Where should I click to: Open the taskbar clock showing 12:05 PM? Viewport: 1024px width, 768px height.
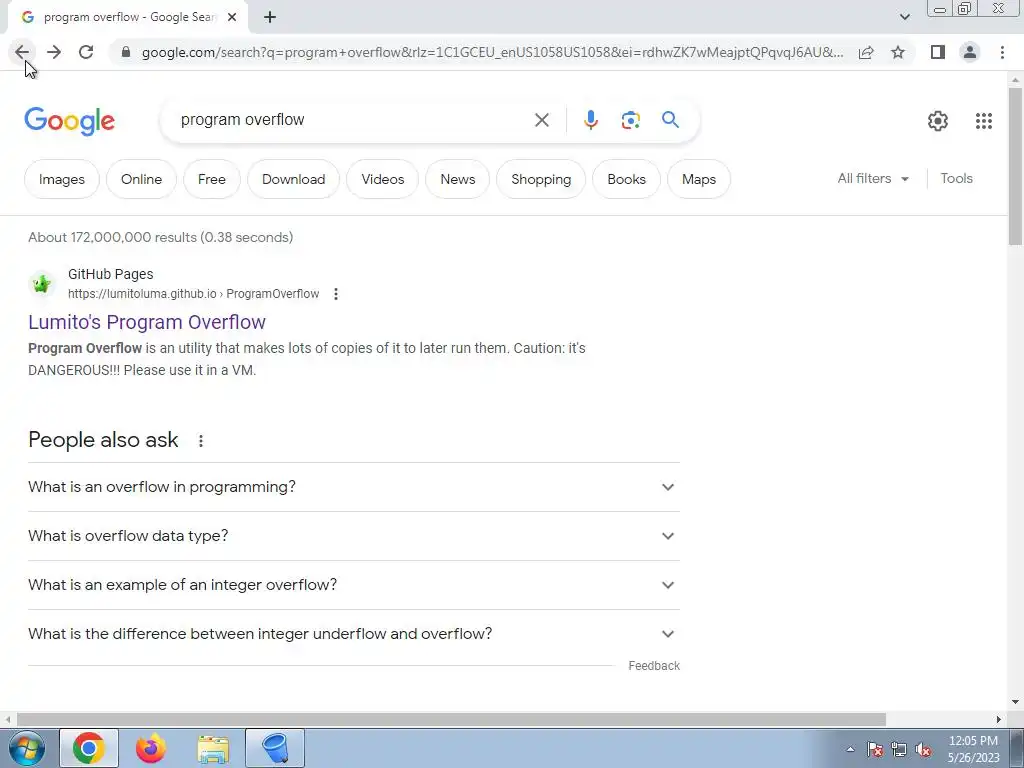click(973, 748)
